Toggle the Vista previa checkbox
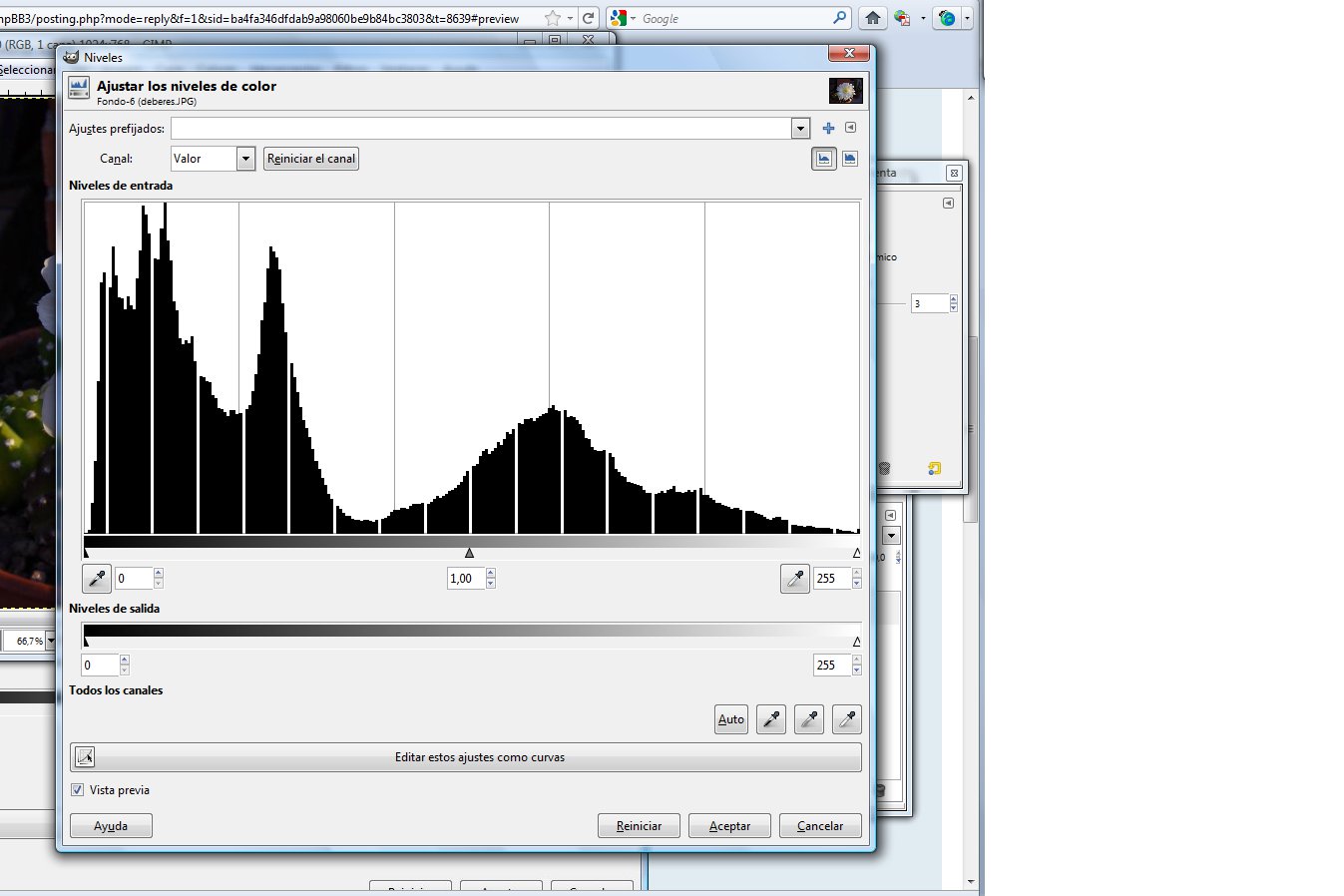The image size is (1344, 896). point(77,789)
